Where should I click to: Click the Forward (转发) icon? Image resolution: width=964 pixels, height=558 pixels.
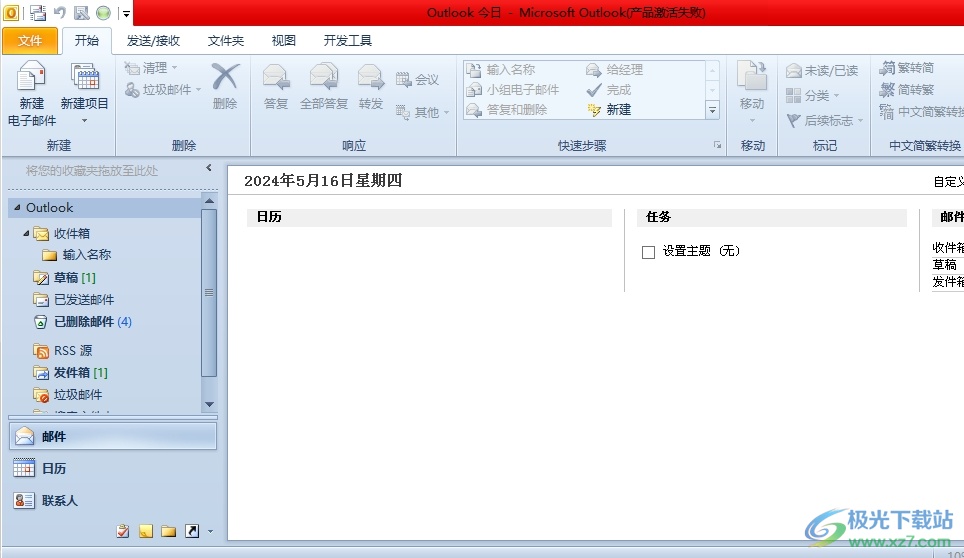pyautogui.click(x=371, y=78)
